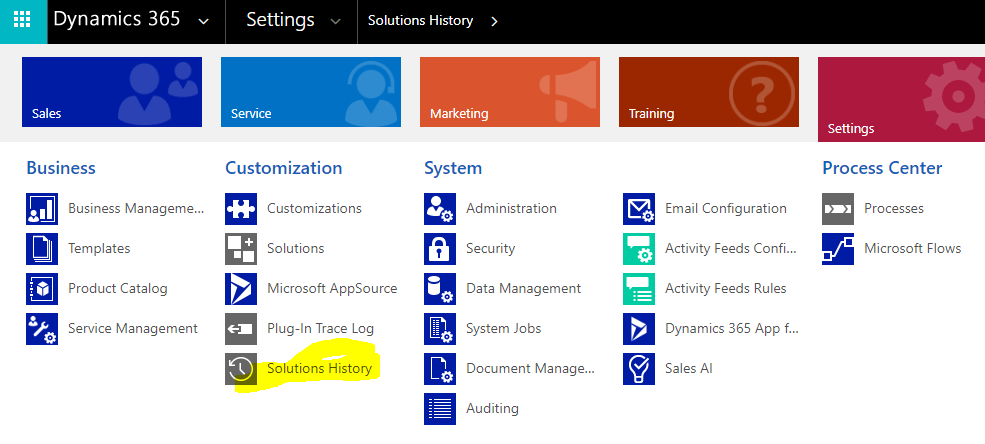Screen dimensions: 985x444
Task: Click the Sales AI lightbulb icon
Action: point(639,369)
